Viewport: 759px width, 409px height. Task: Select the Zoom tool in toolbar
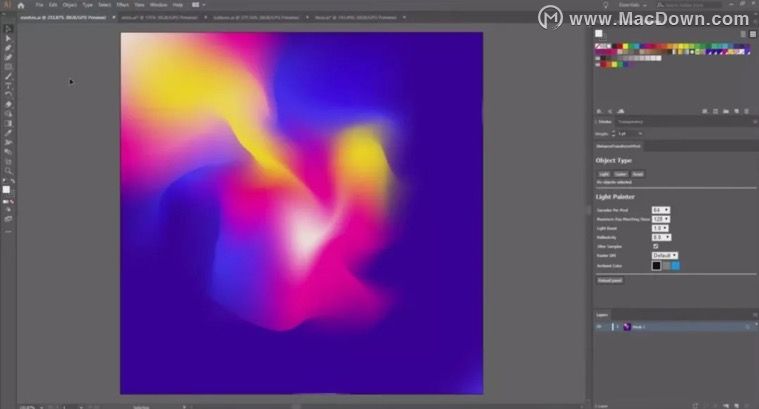click(8, 170)
